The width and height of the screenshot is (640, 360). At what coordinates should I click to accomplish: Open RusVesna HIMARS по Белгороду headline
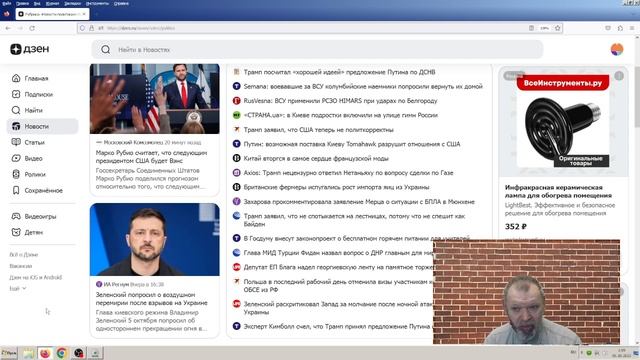point(340,100)
